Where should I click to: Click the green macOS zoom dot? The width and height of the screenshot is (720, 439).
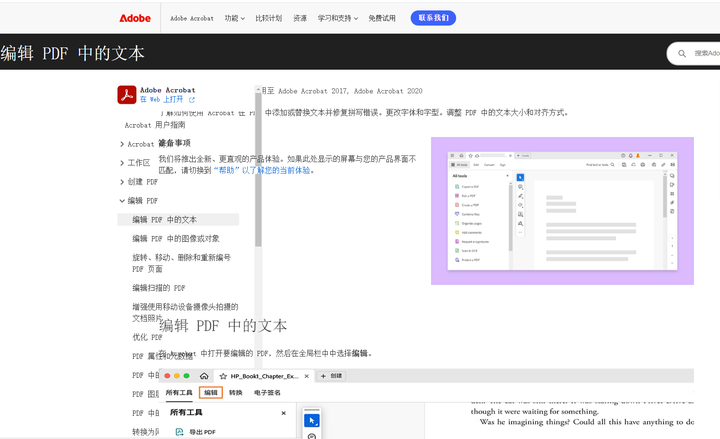pyautogui.click(x=186, y=376)
